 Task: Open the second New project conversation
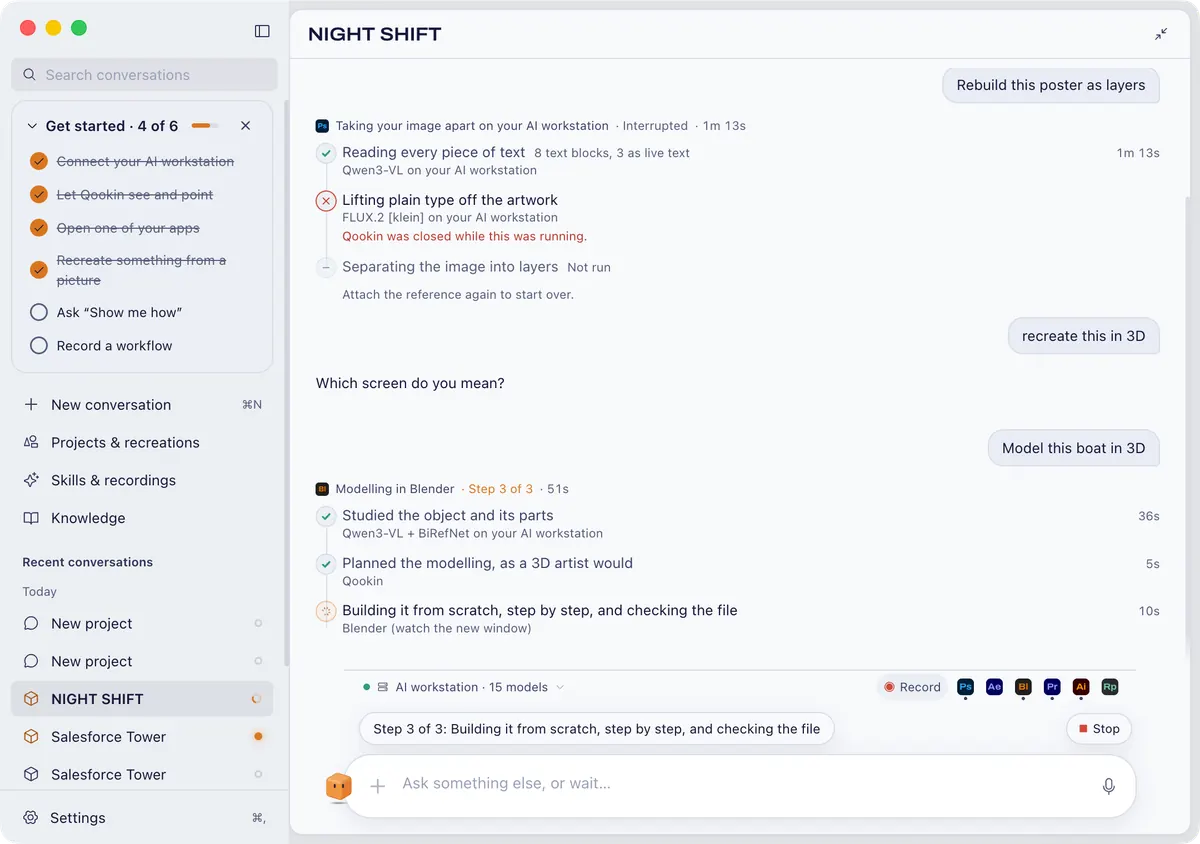point(142,661)
